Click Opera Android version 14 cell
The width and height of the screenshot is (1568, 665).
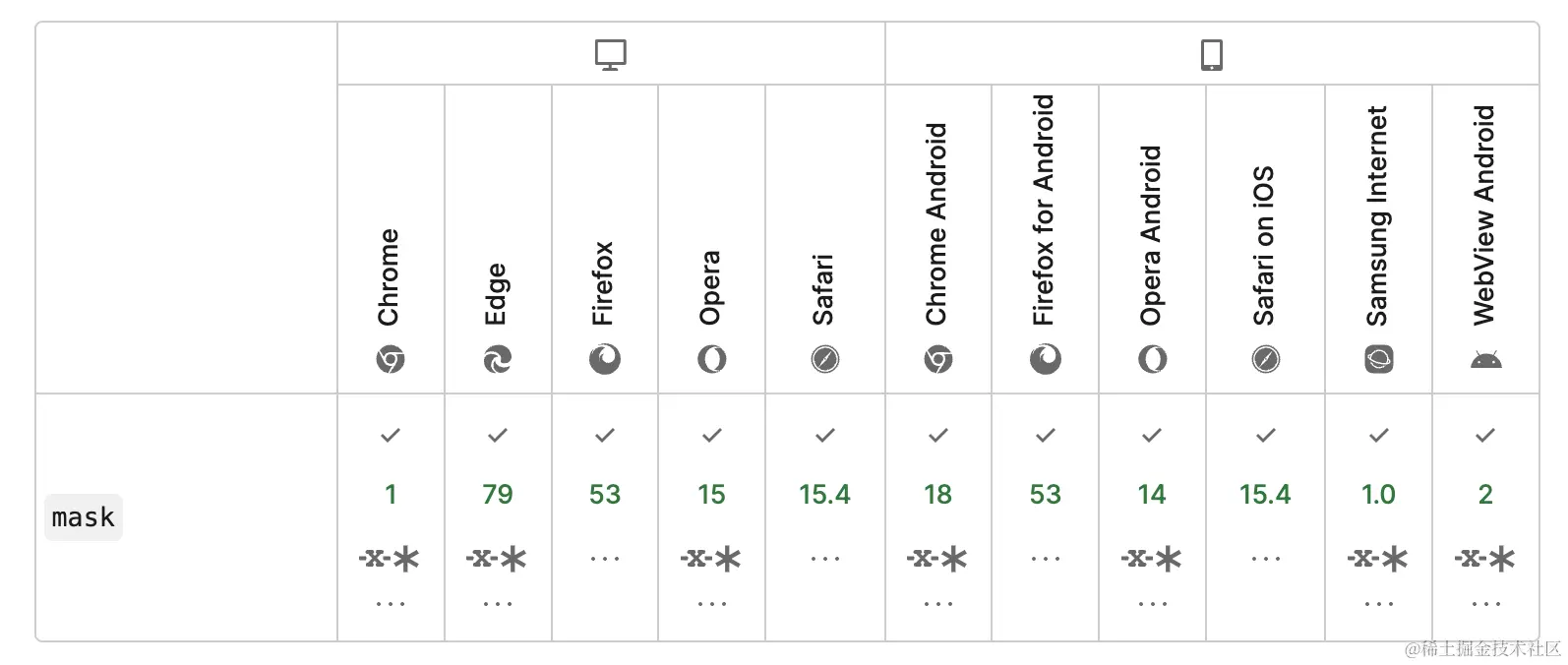coord(1153,517)
